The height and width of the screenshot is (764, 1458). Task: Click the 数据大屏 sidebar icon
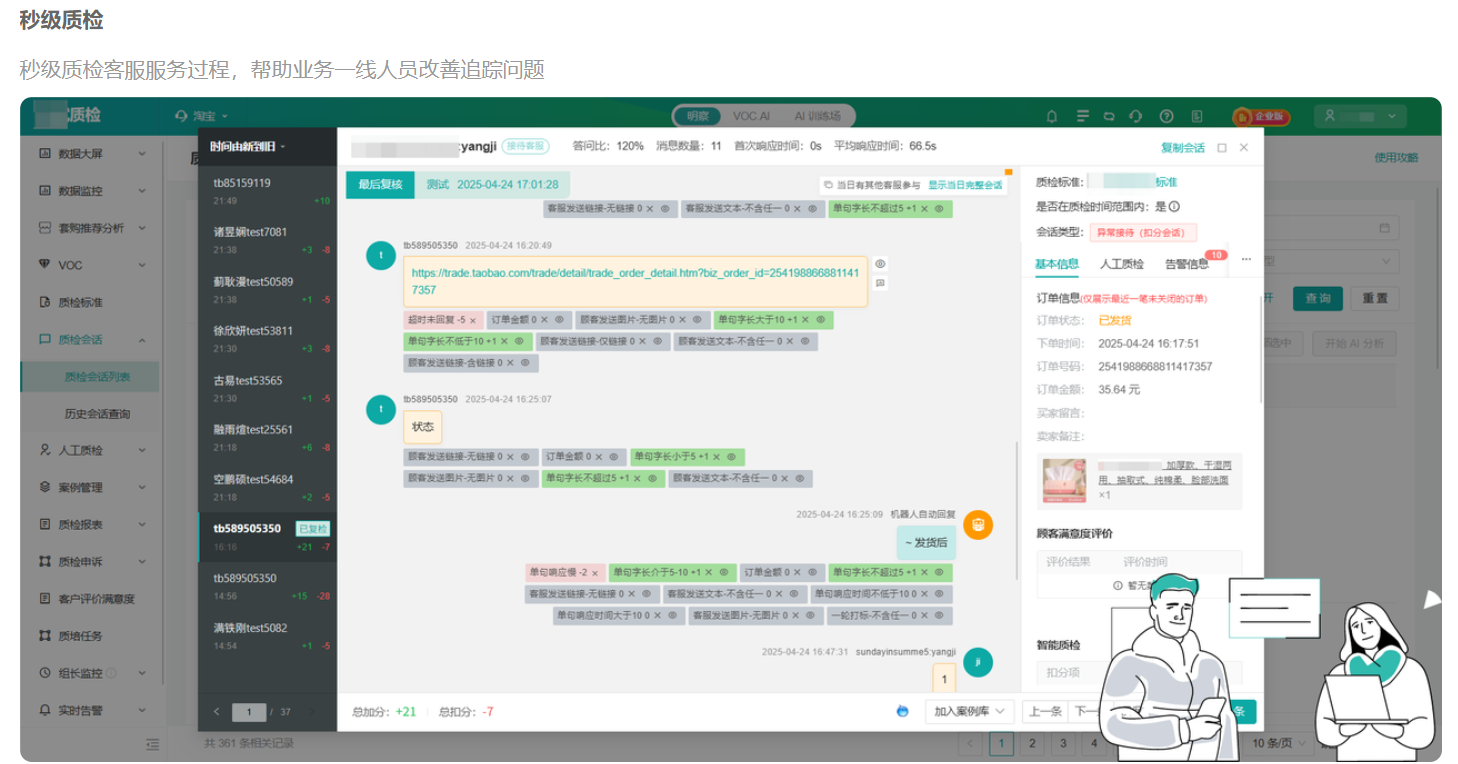[44, 154]
